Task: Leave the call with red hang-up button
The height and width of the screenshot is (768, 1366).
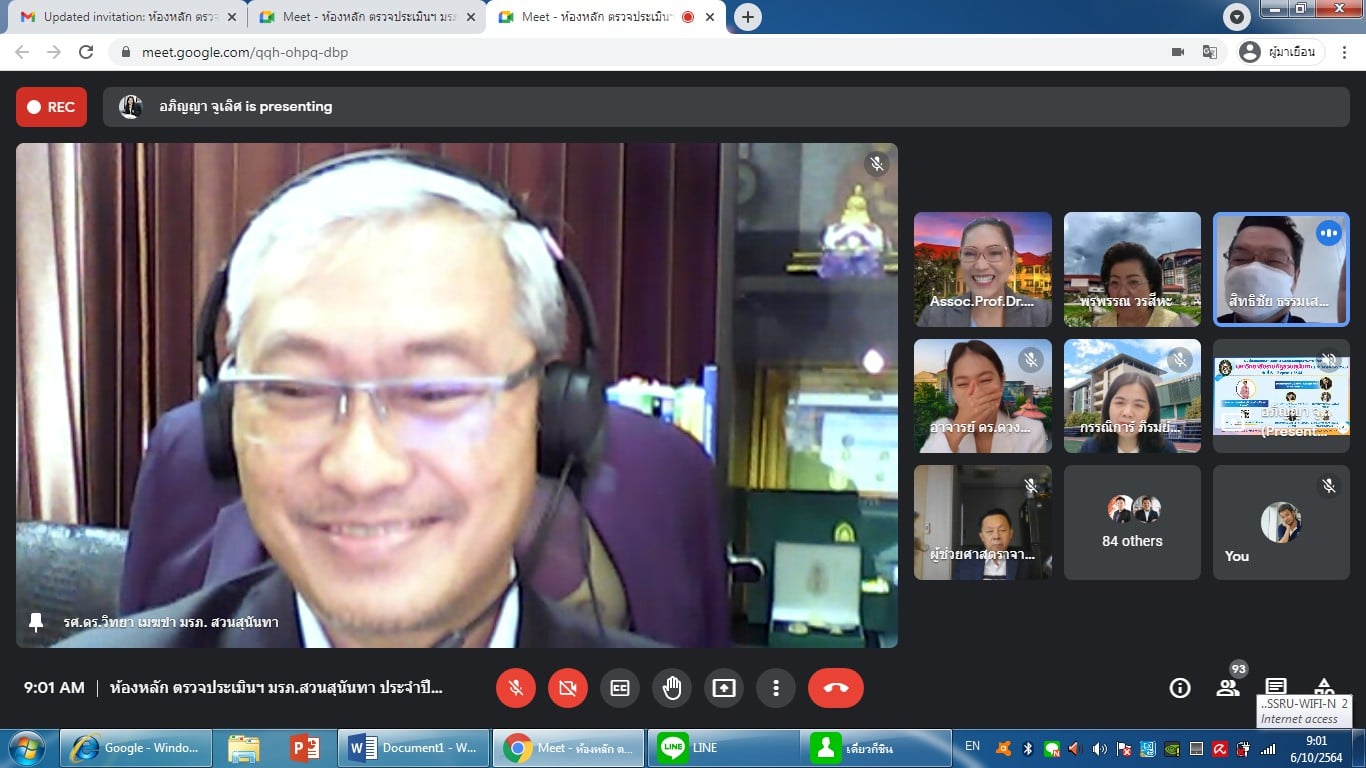Action: click(836, 688)
